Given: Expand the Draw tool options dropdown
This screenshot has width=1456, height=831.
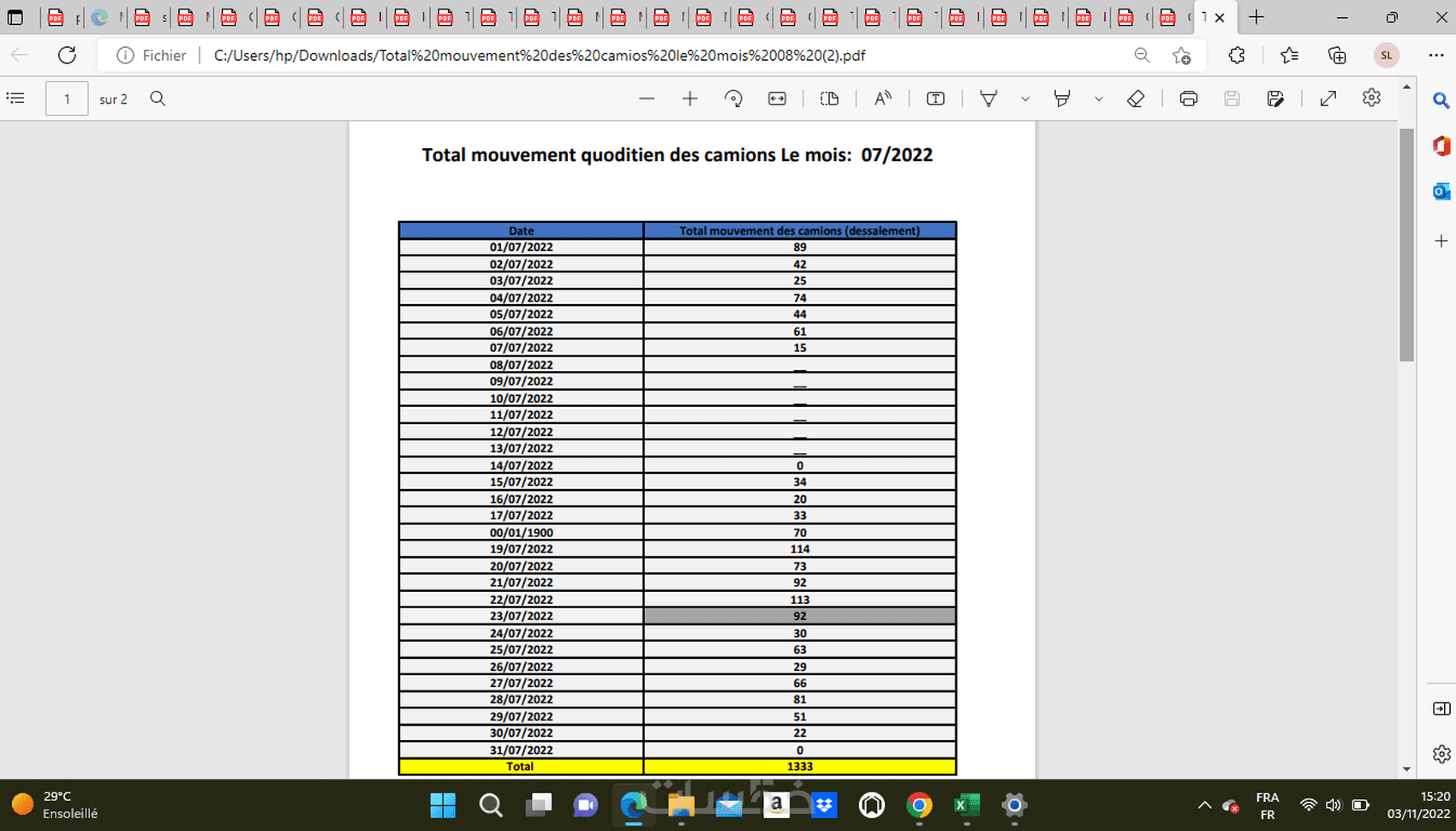Looking at the screenshot, I should (1025, 99).
